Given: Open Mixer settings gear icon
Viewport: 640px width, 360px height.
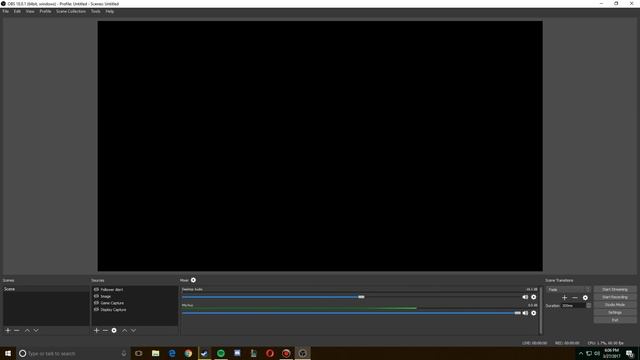Looking at the screenshot, I should pos(193,280).
